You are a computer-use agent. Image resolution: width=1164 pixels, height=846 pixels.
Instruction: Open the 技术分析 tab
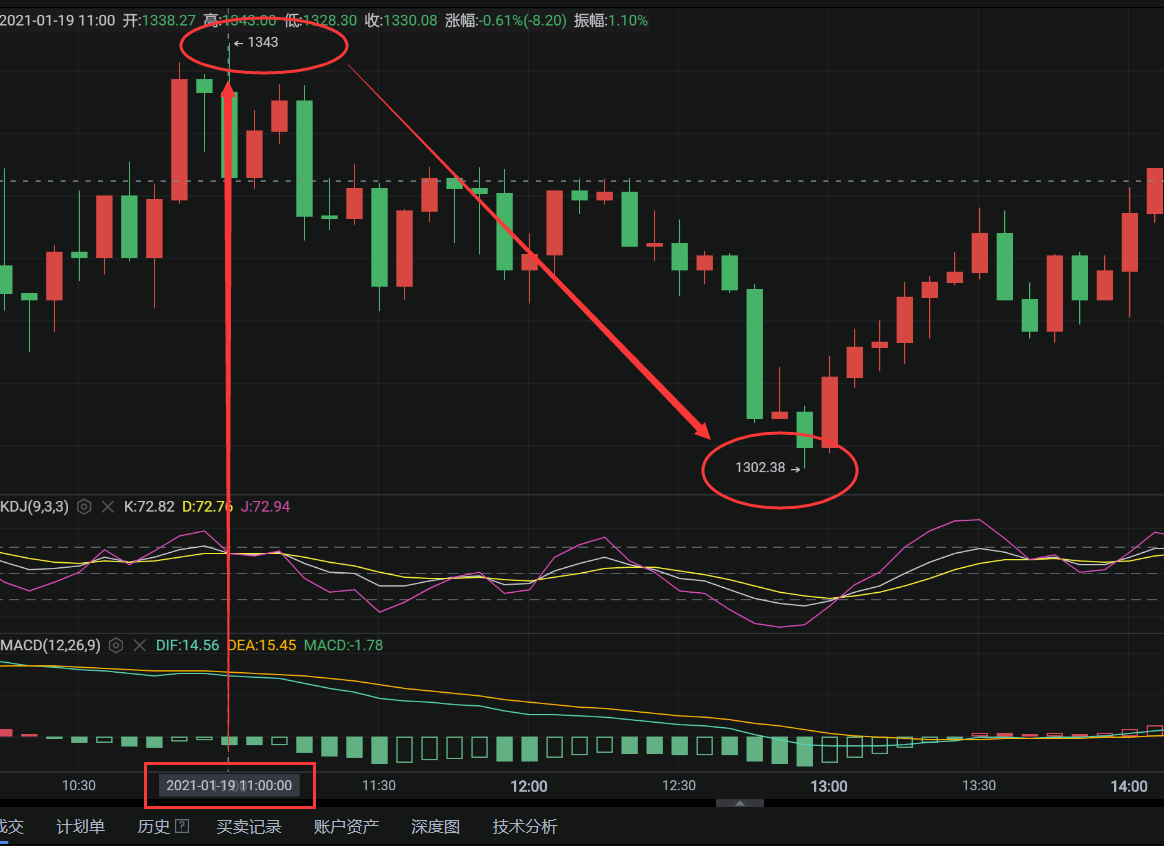click(525, 827)
